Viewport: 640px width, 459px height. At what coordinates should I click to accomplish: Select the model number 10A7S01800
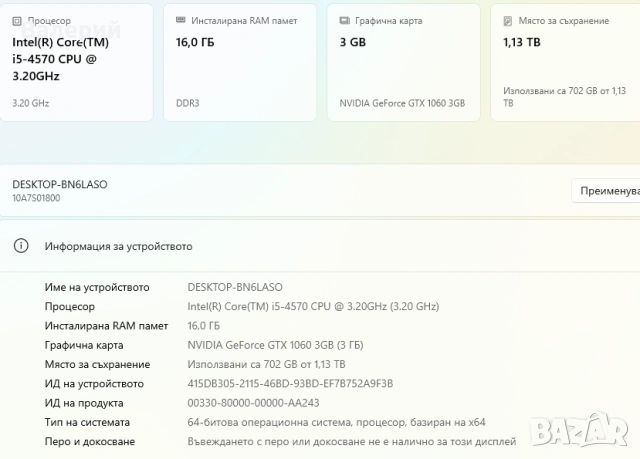[36, 198]
